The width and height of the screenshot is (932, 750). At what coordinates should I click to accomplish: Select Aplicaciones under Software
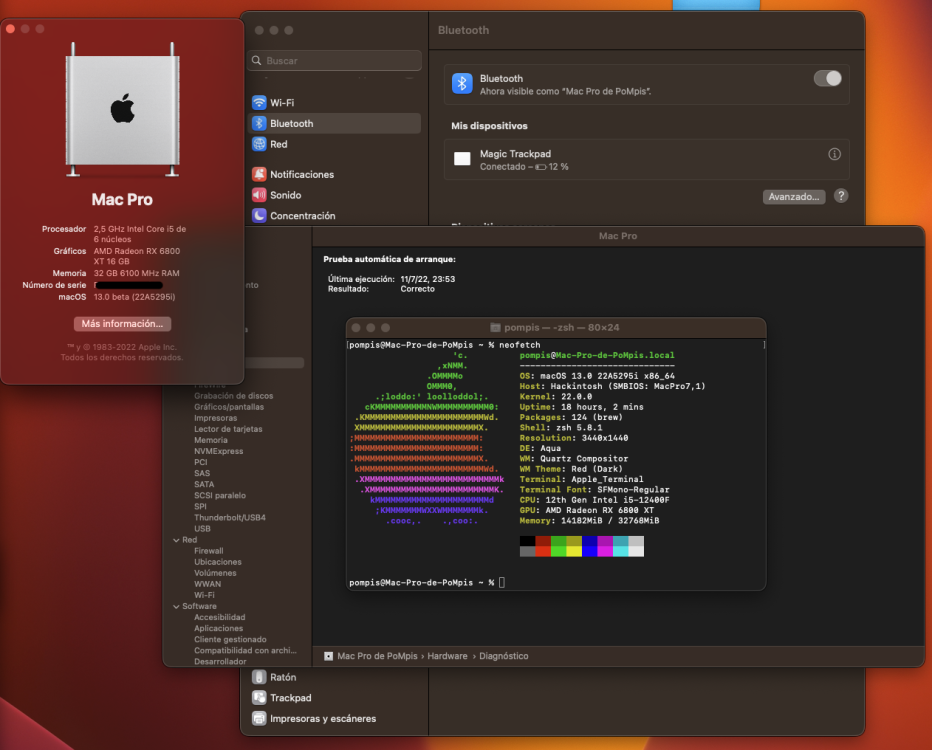tap(219, 629)
